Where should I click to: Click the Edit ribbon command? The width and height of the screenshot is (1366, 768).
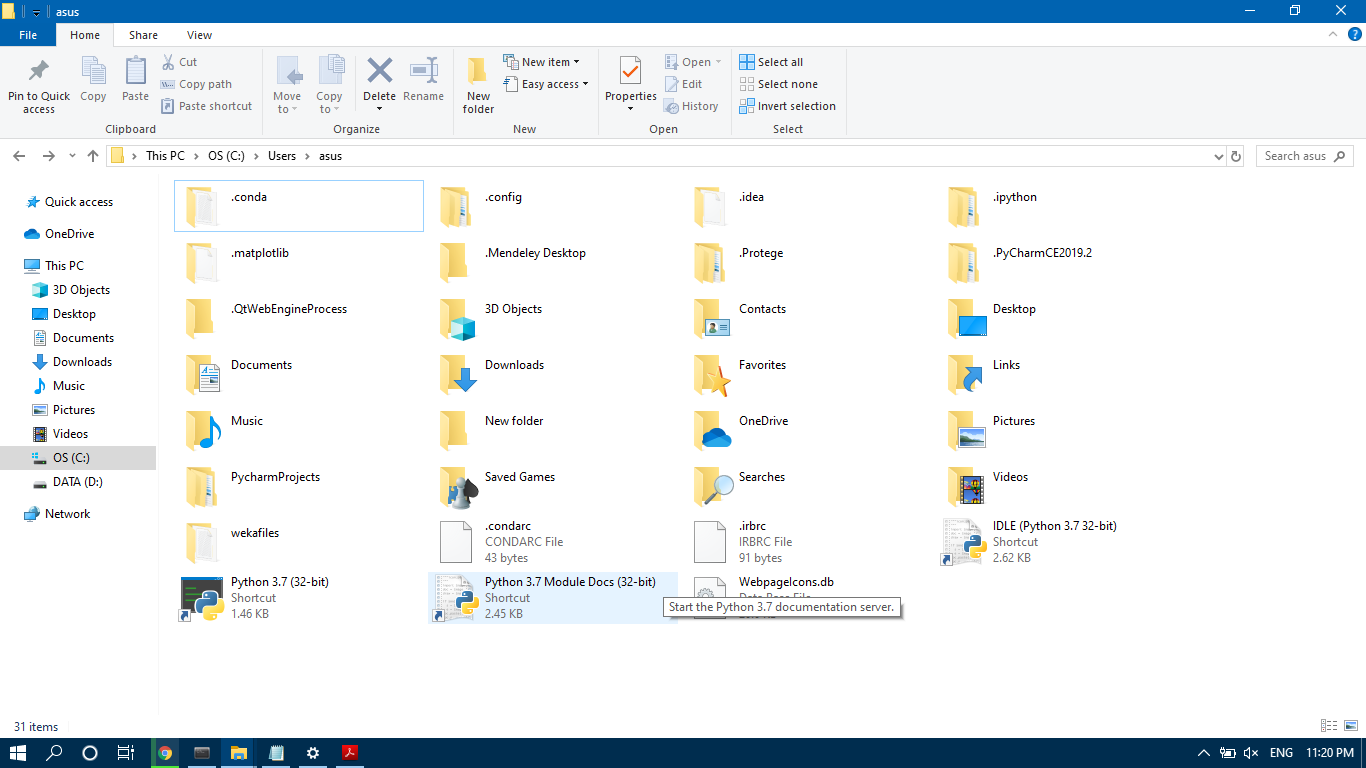683,84
